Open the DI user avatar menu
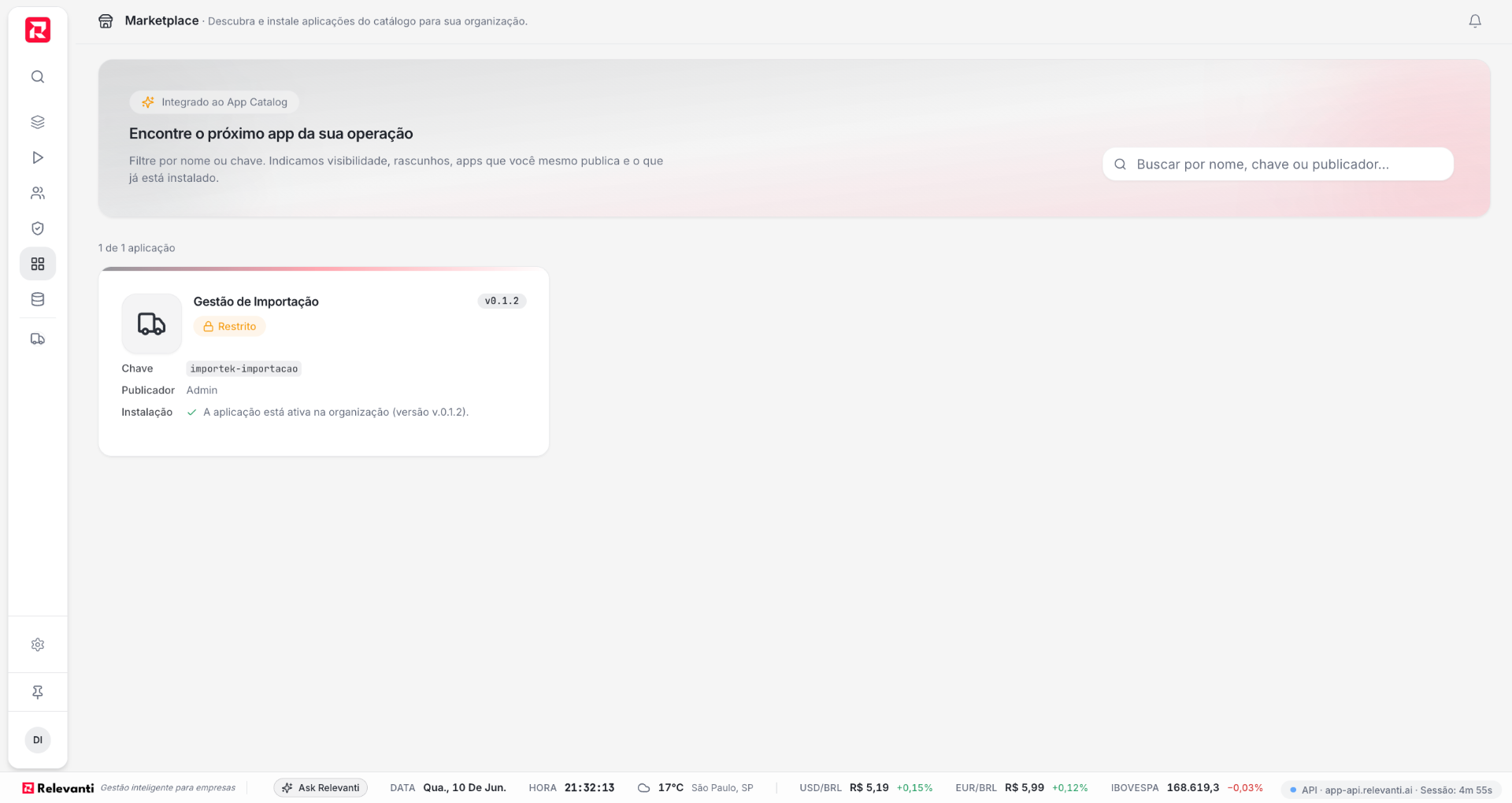This screenshot has height=803, width=1512. tap(38, 740)
